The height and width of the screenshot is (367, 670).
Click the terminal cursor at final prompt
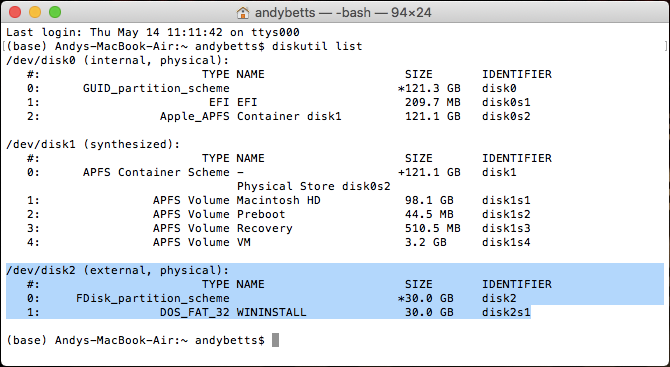coord(276,341)
